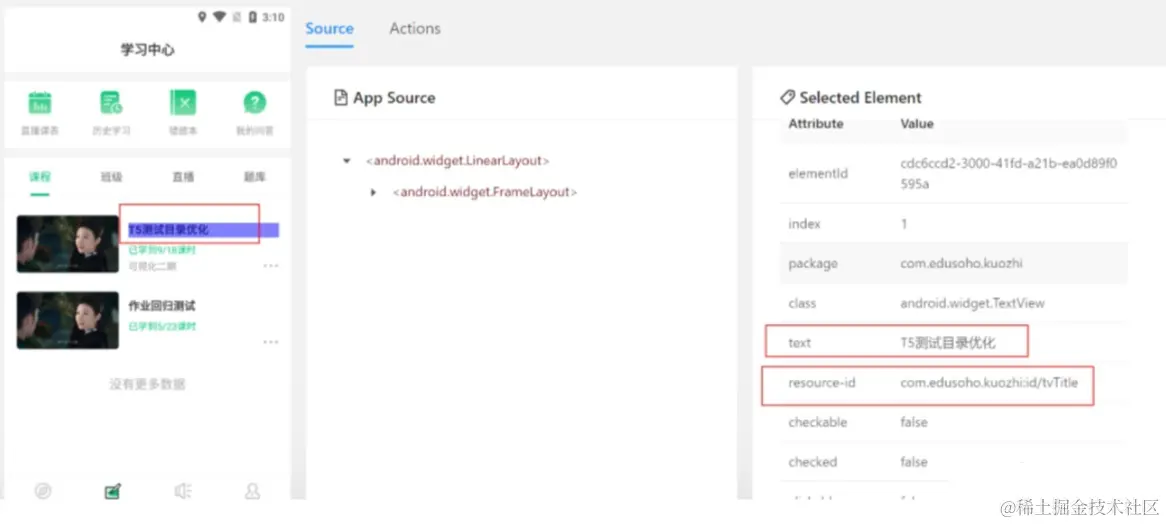1166x524 pixels.
Task: Switch to the Actions tab
Action: pyautogui.click(x=415, y=28)
